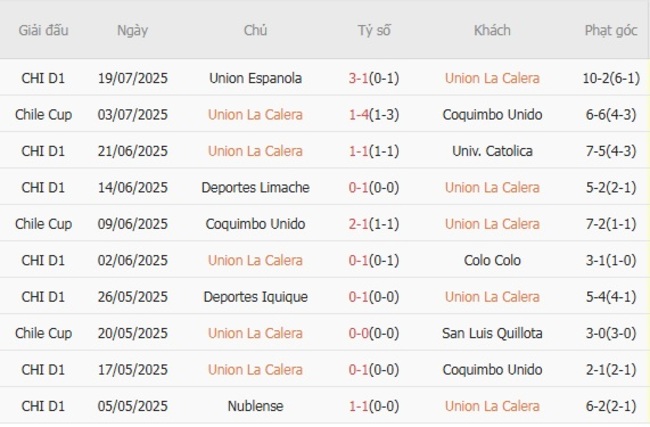The image size is (650, 427).
Task: Select the 'Ngày' column header
Action: tap(132, 30)
